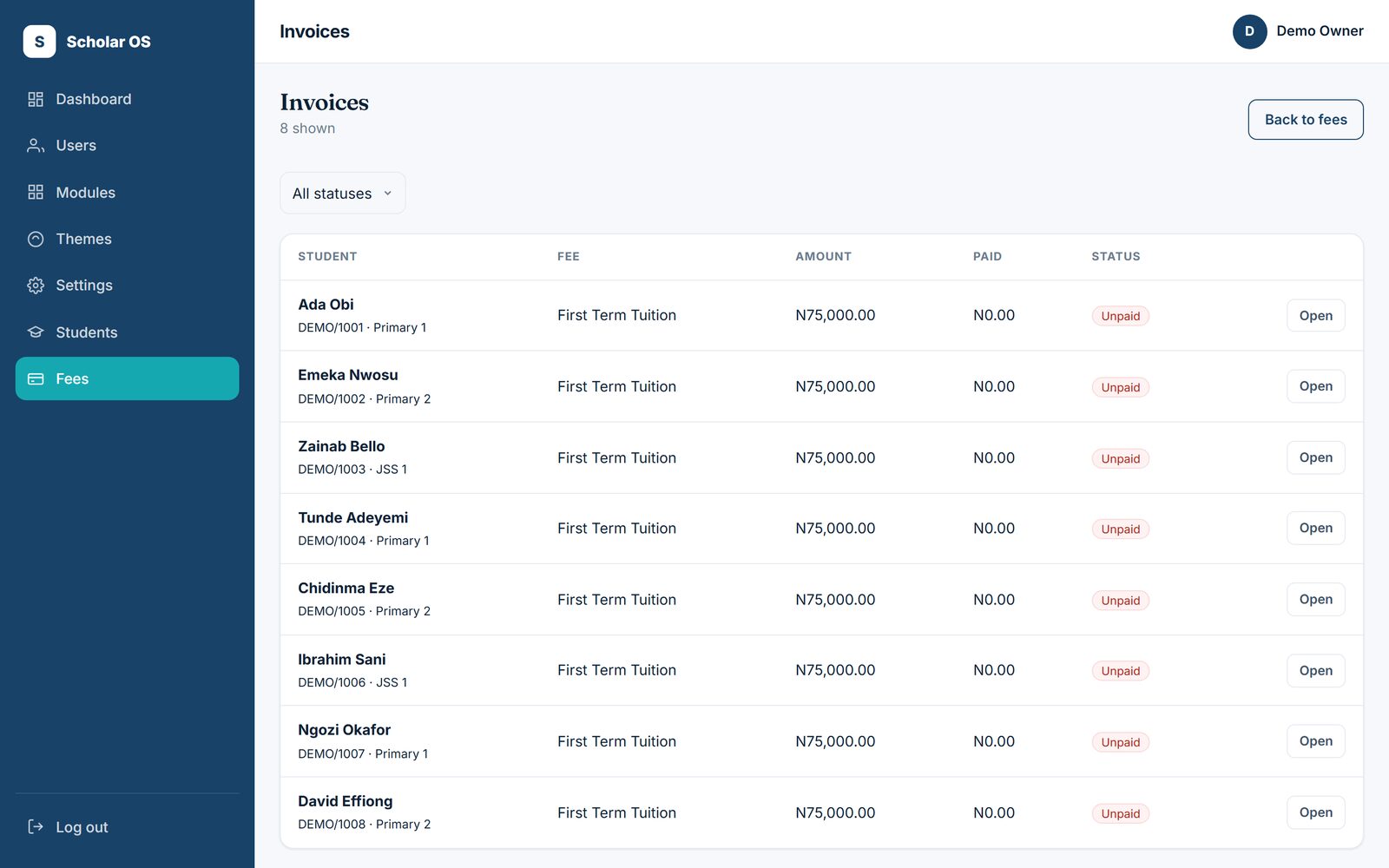
Task: Open Ibrahim Sani's invoice
Action: 1315,670
